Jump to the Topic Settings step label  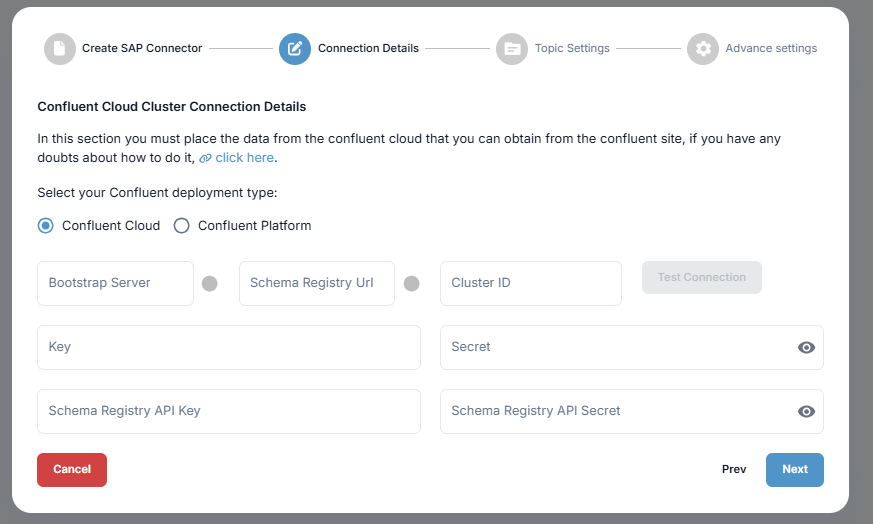572,48
